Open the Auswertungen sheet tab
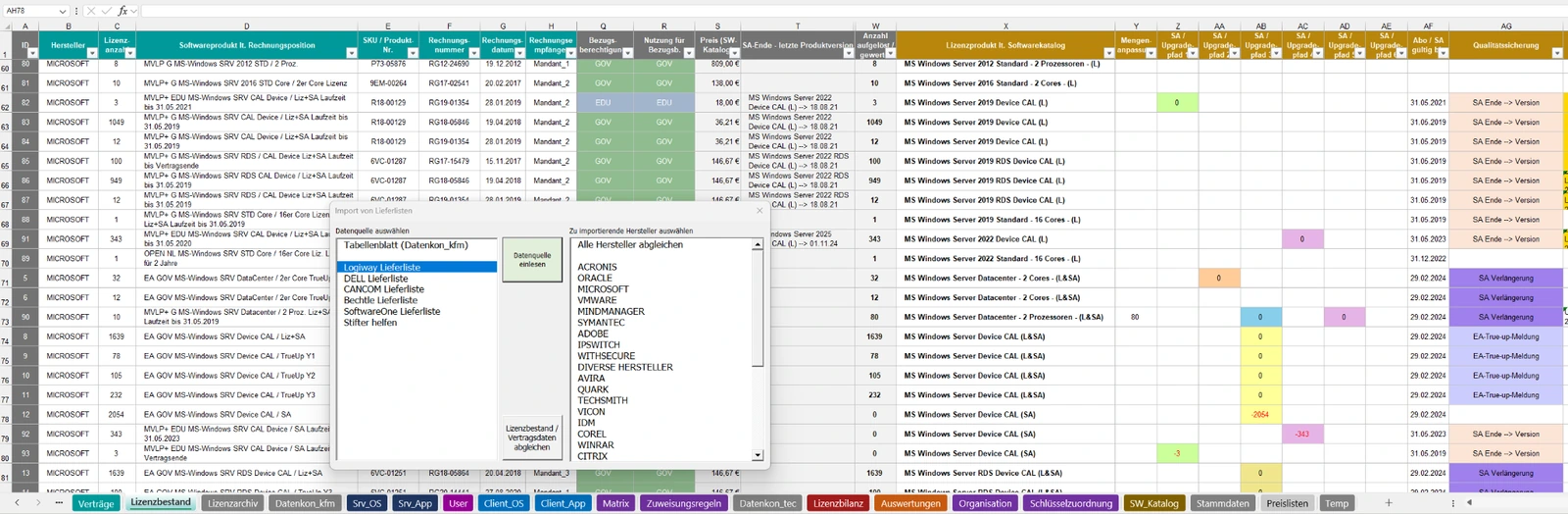 pos(910,503)
